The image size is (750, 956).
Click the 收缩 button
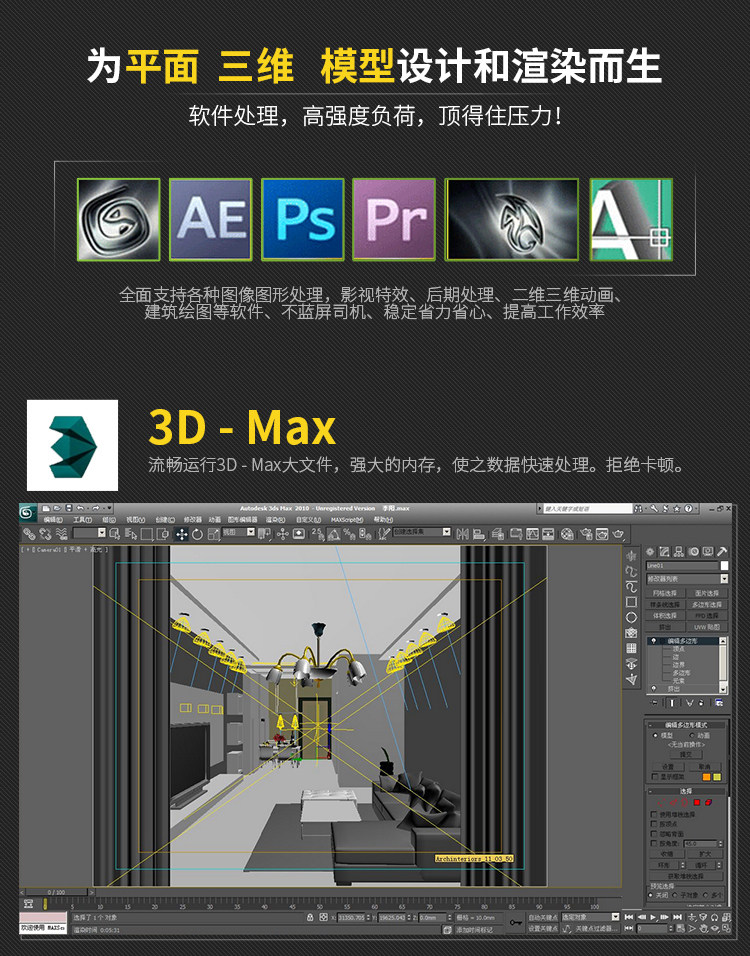click(666, 854)
